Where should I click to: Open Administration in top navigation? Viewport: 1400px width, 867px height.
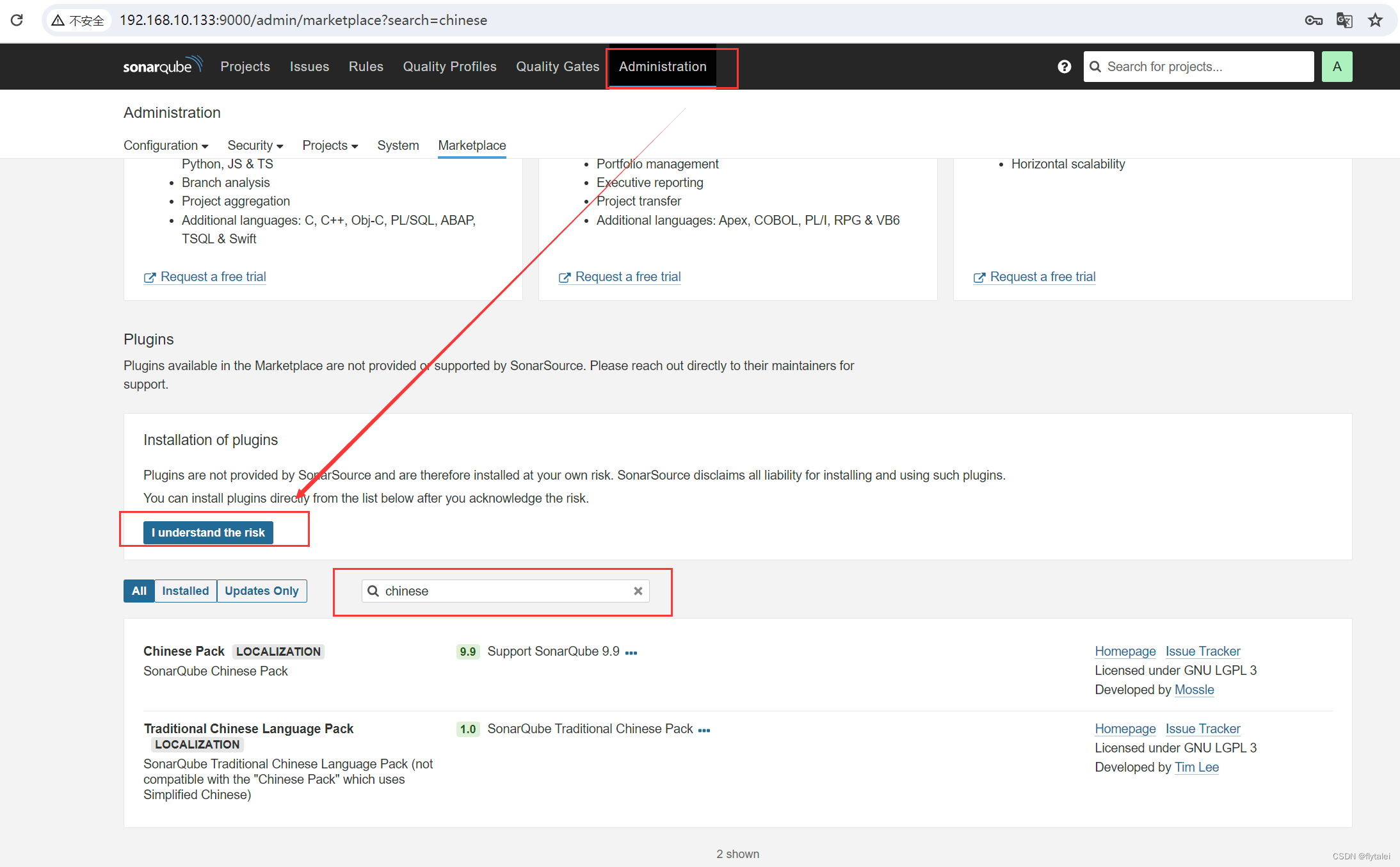(663, 67)
